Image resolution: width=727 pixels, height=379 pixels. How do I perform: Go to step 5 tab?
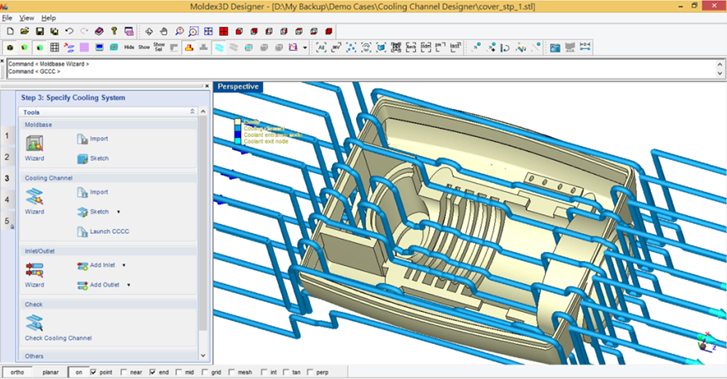pyautogui.click(x=7, y=221)
